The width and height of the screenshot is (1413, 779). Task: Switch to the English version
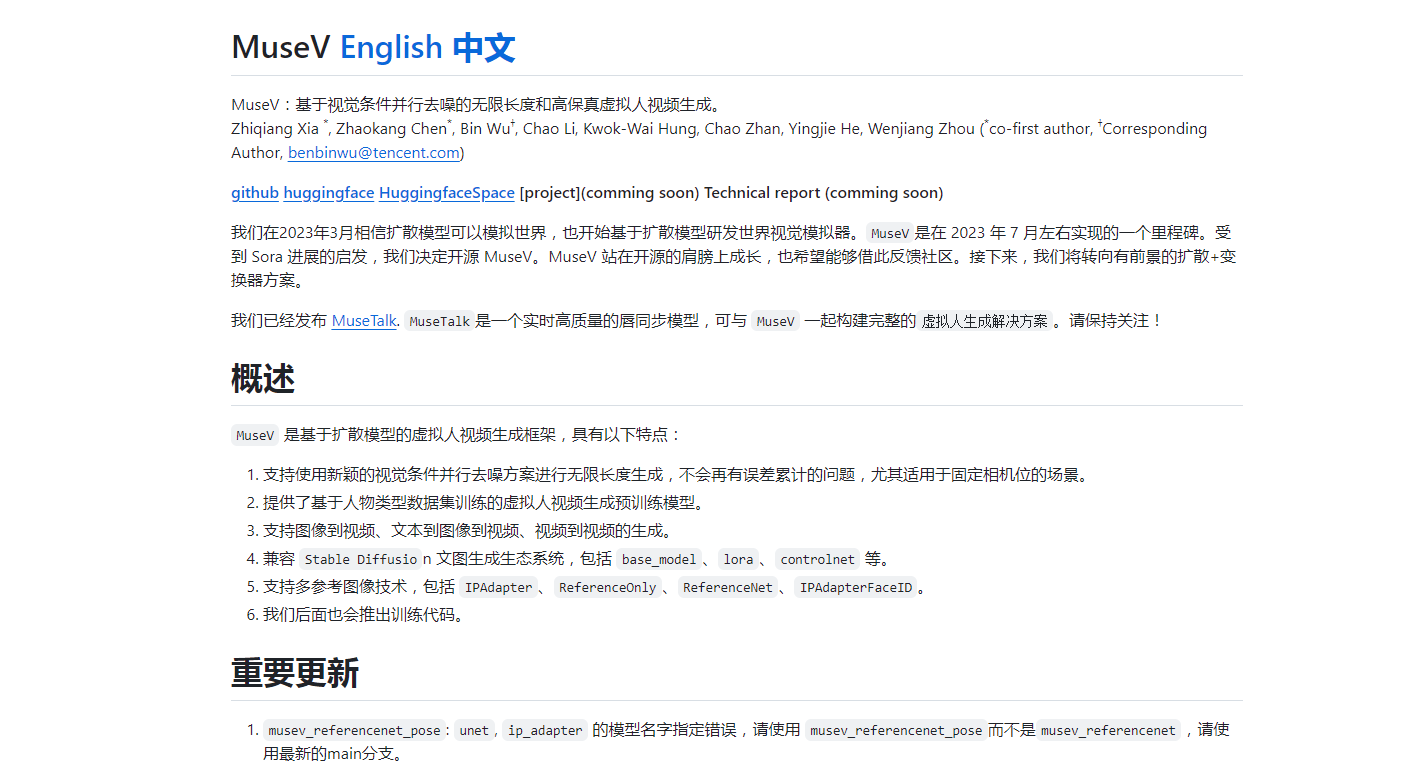(x=391, y=46)
